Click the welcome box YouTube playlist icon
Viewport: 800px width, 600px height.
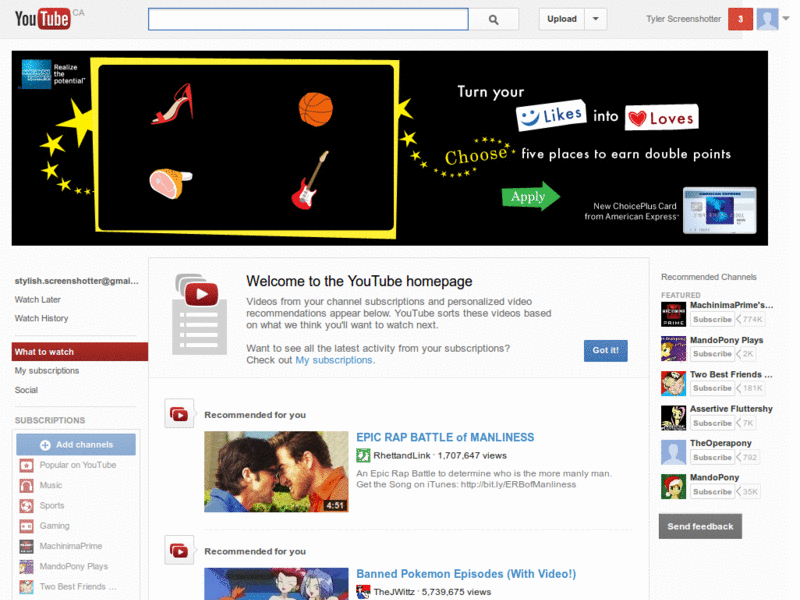coord(199,314)
